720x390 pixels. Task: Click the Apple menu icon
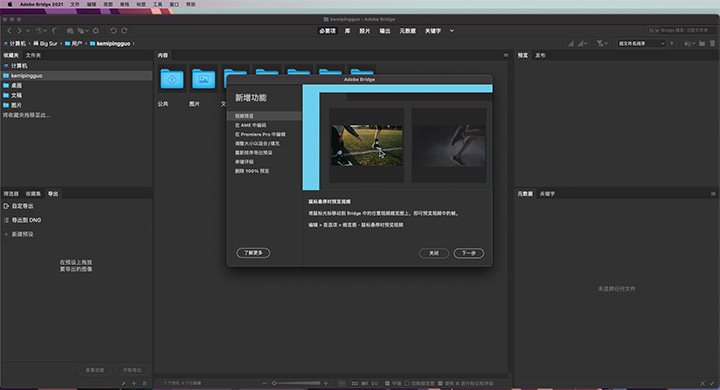(10, 4)
